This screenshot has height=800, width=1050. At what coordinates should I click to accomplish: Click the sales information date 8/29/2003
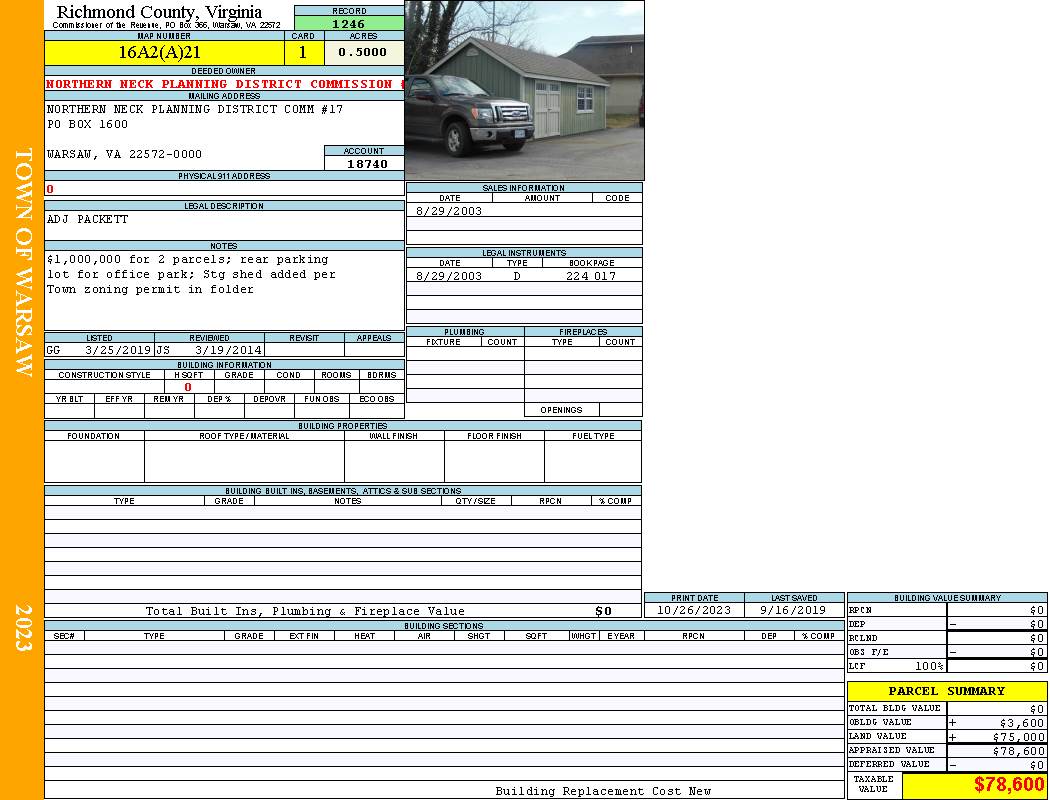(449, 211)
